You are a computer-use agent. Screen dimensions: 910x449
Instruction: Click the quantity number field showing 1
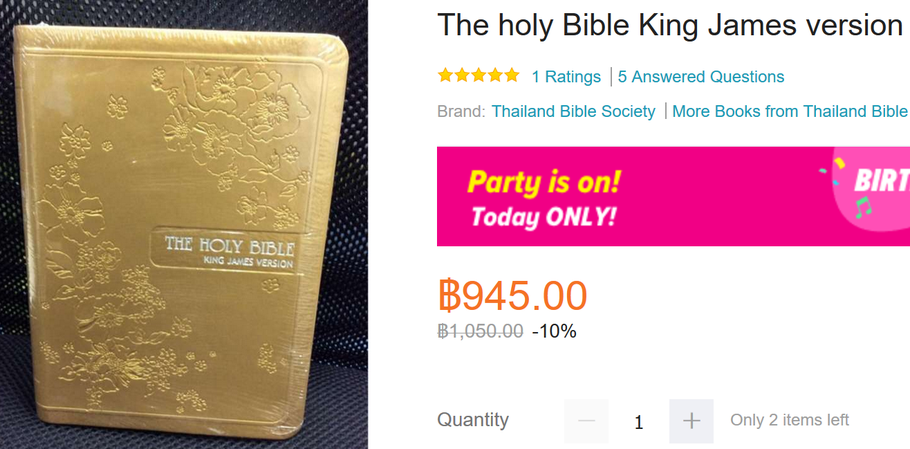pos(639,422)
